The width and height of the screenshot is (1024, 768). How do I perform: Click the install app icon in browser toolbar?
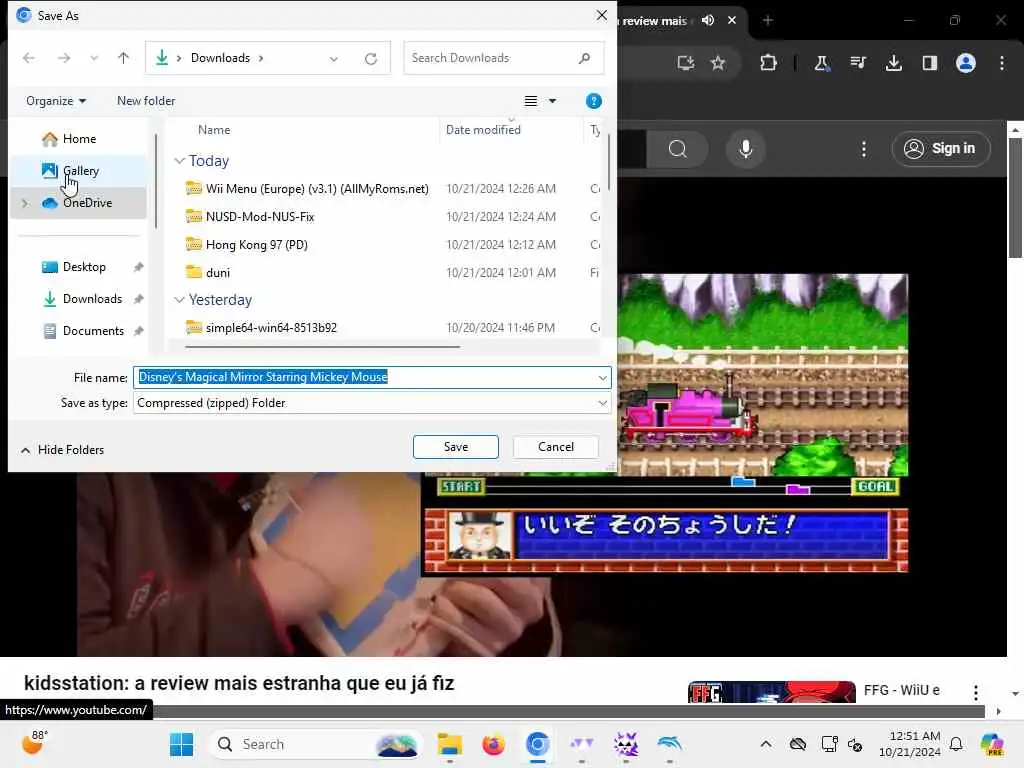[x=685, y=63]
